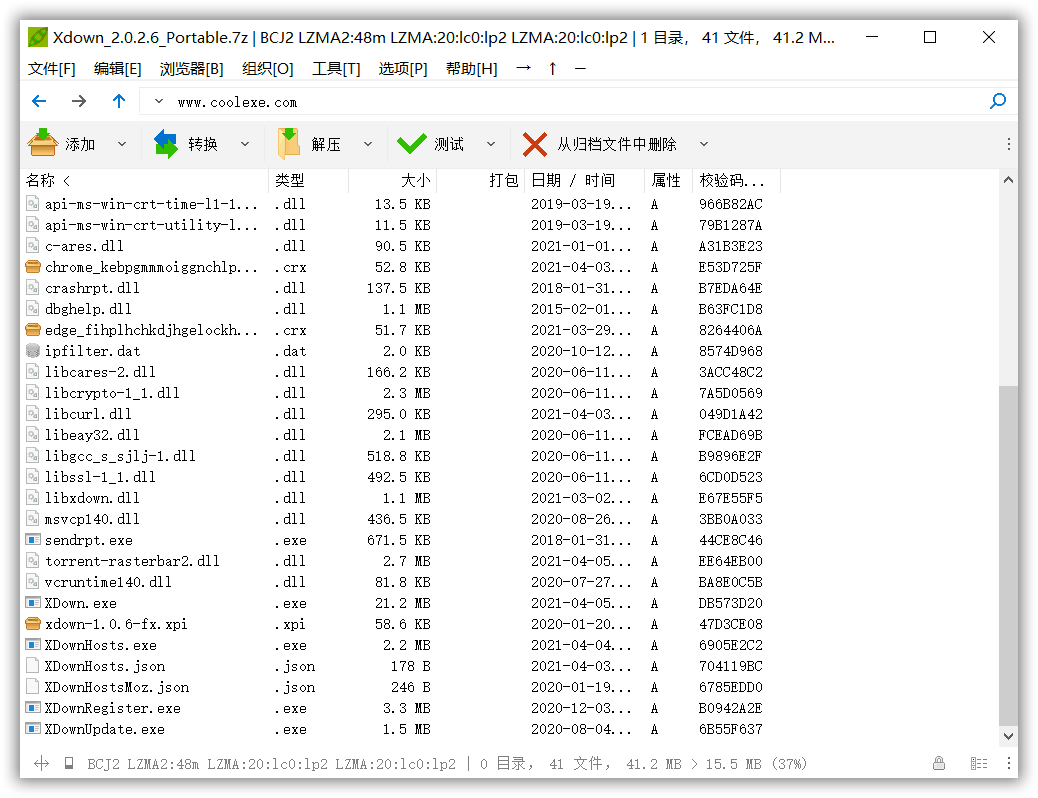
Task: Open the 组织[O] menu
Action: pos(267,68)
